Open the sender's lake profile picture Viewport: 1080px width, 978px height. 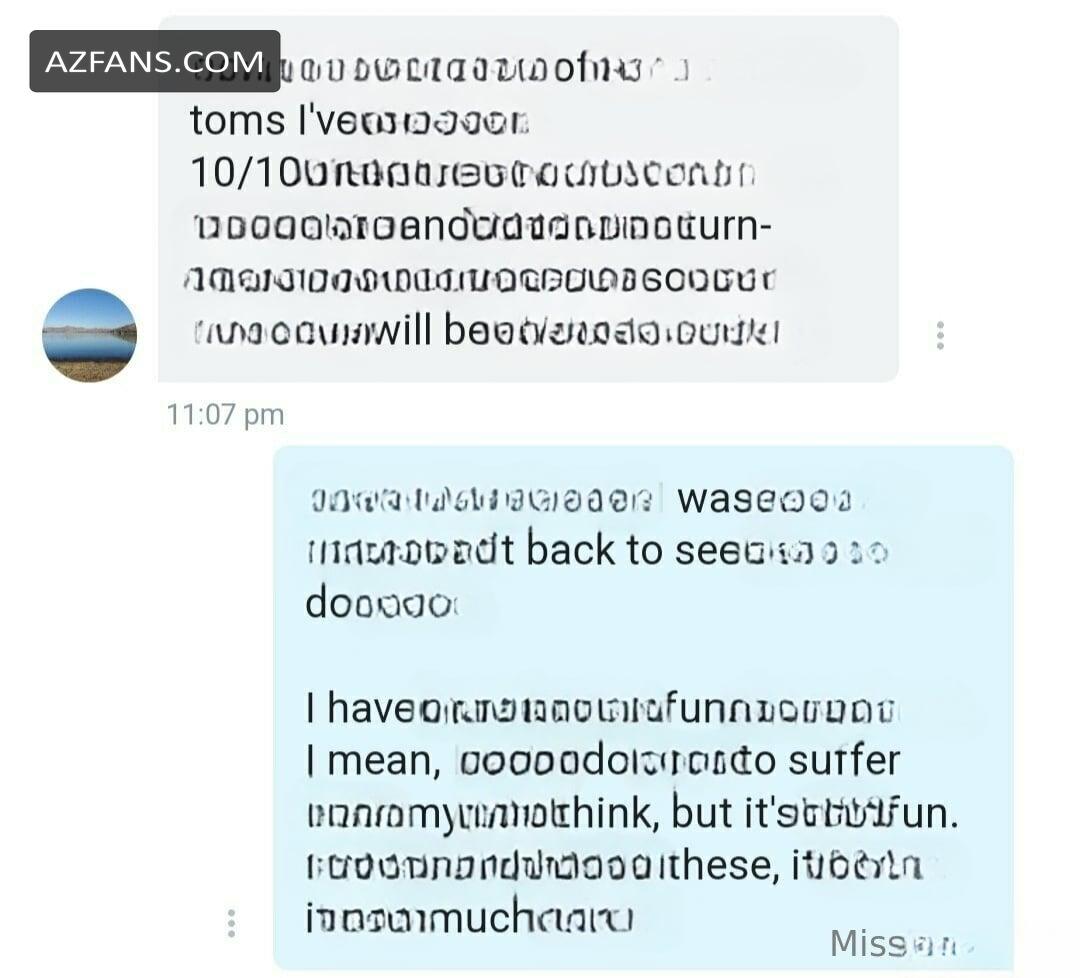[90, 335]
